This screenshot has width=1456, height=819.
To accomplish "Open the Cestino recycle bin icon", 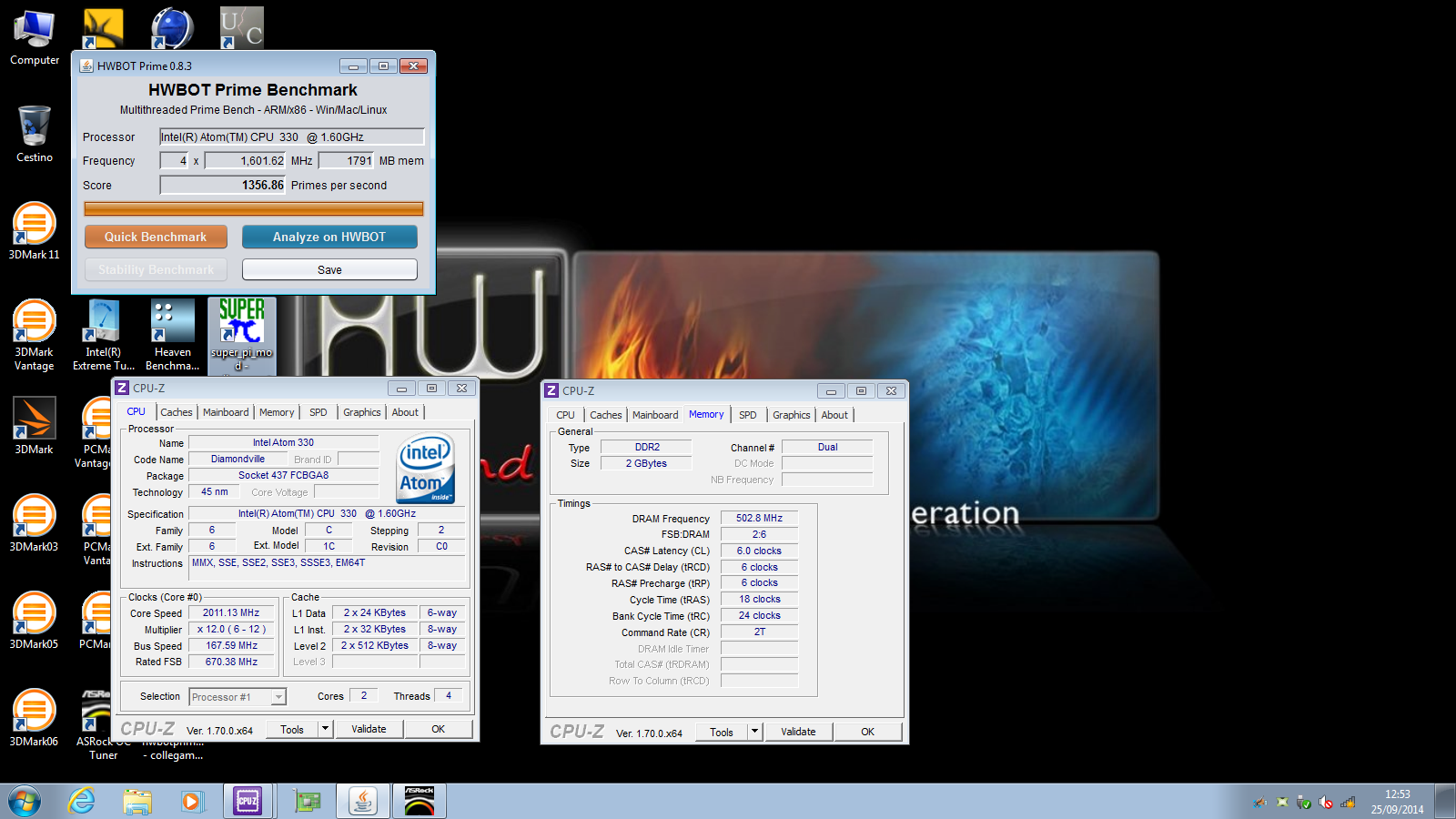I will click(x=35, y=135).
